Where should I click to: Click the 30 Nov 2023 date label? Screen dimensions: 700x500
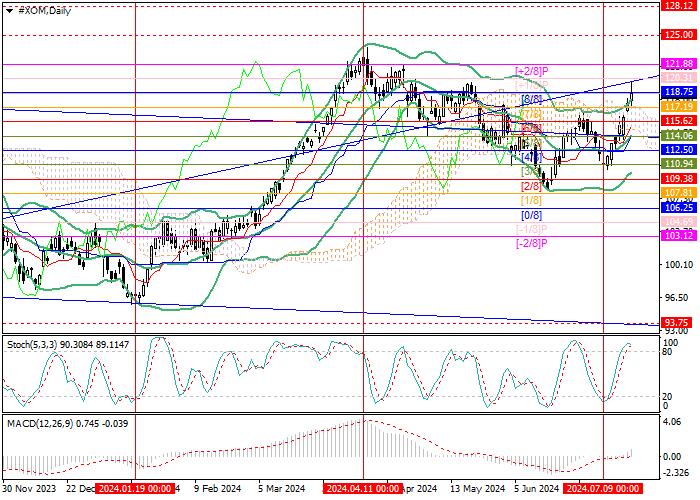click(x=29, y=489)
